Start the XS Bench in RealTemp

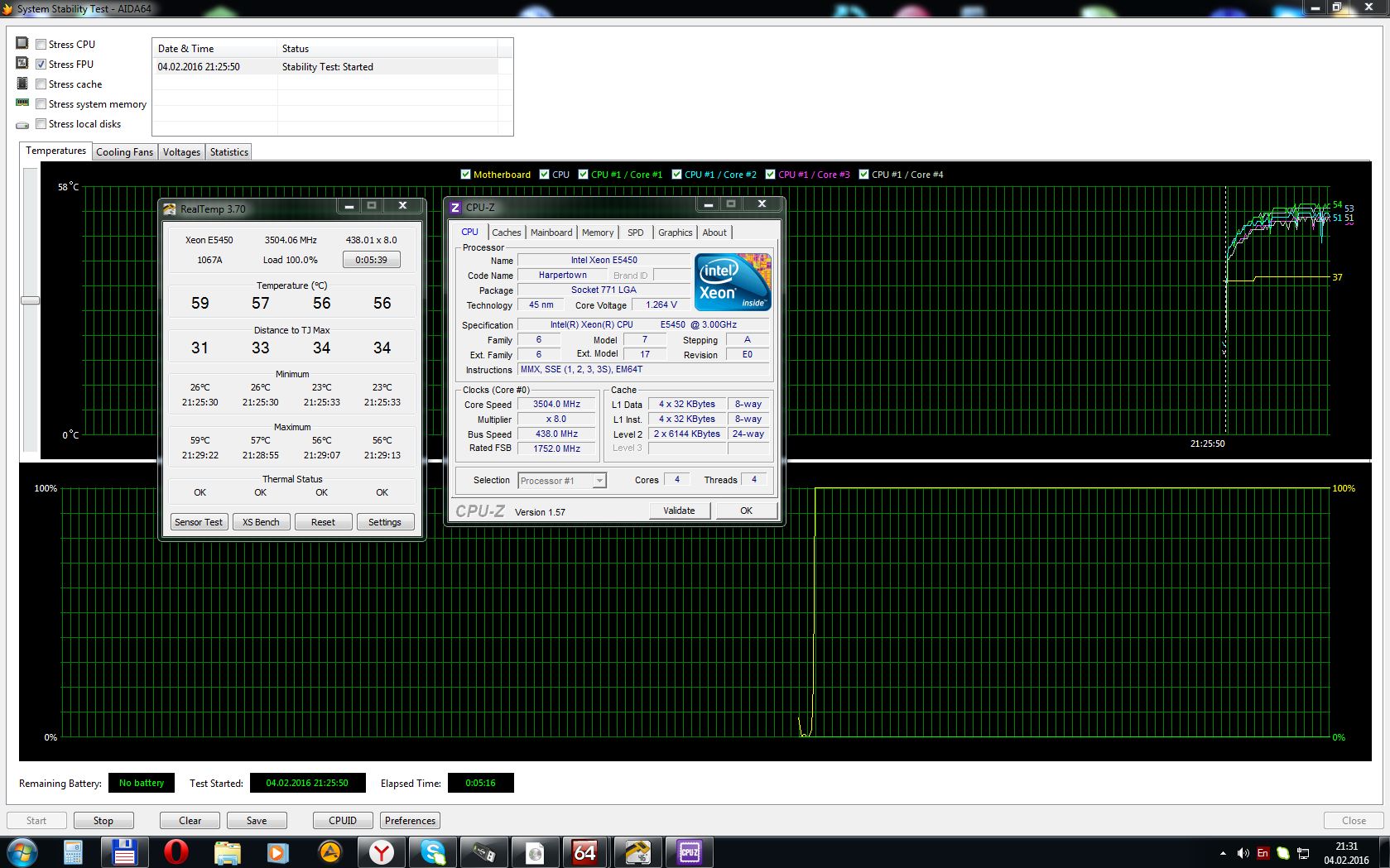pyautogui.click(x=261, y=522)
